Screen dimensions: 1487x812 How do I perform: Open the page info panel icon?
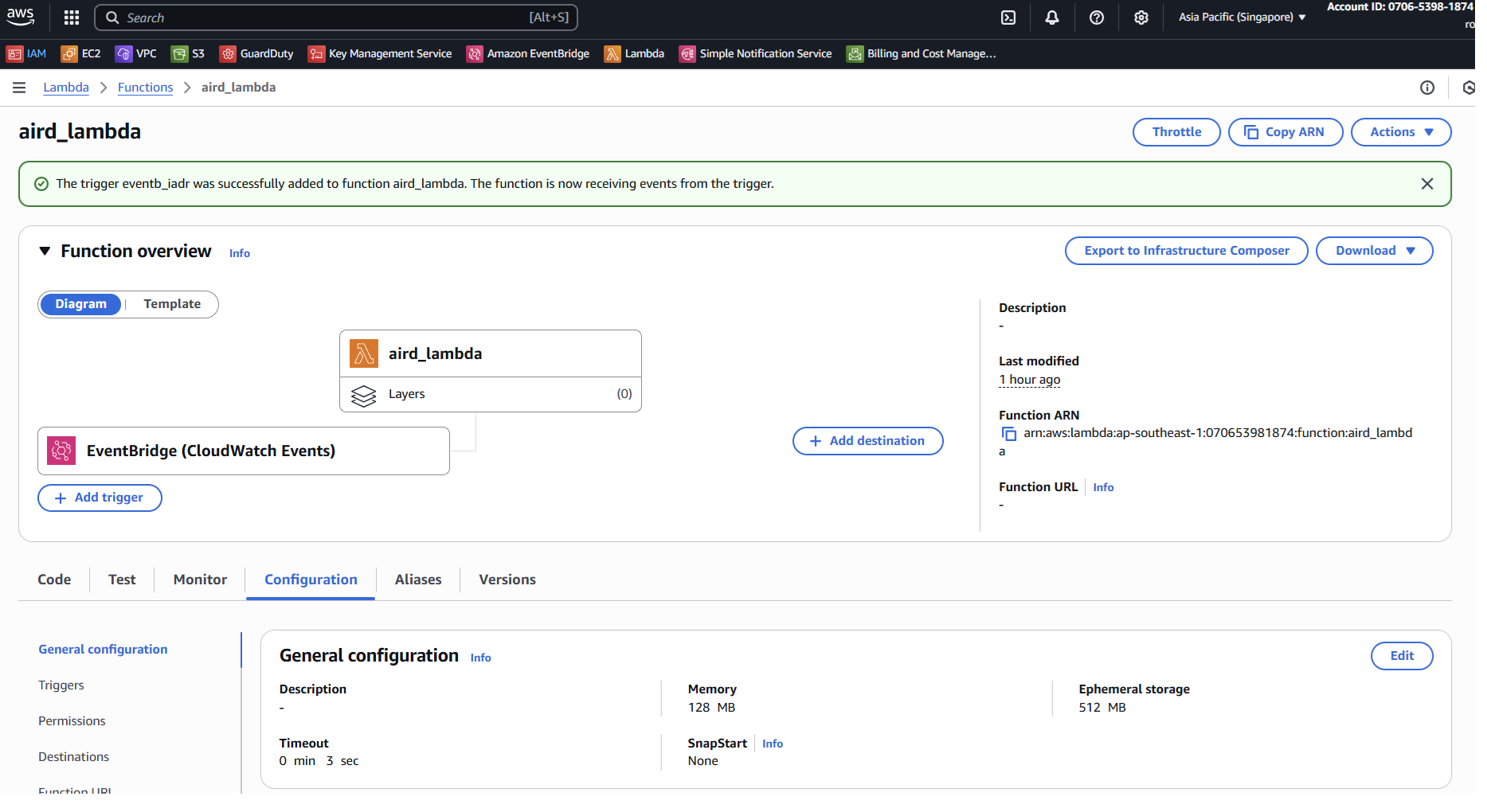coord(1427,88)
